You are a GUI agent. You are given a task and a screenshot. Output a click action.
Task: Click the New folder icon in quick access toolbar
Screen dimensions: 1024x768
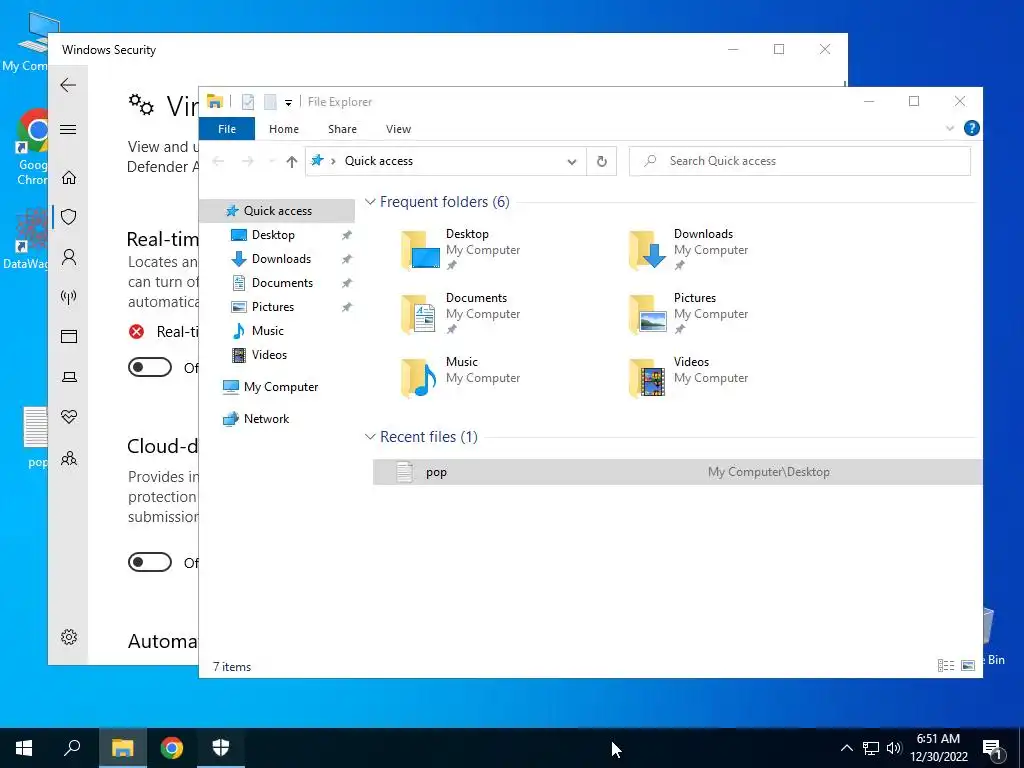(x=270, y=102)
